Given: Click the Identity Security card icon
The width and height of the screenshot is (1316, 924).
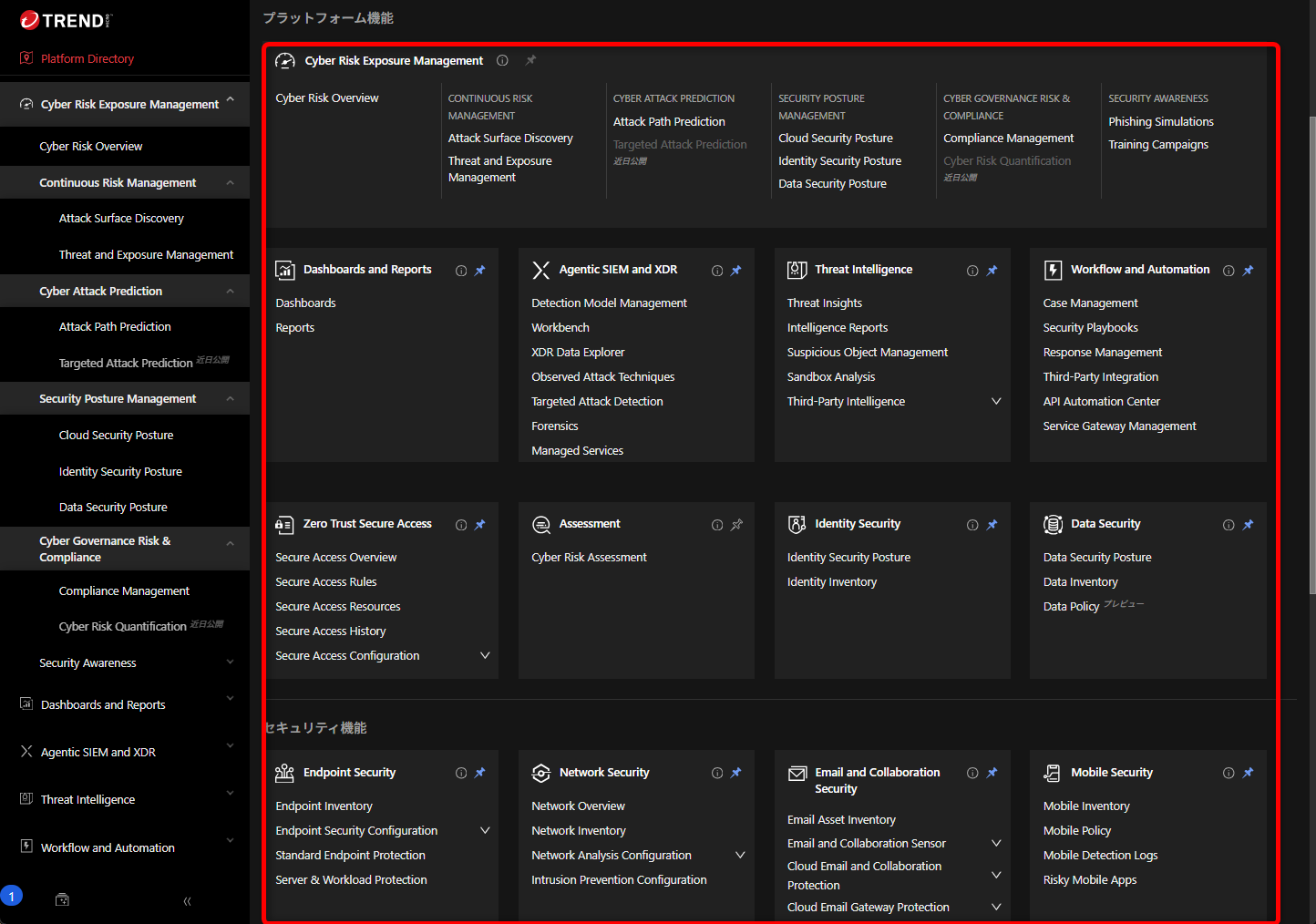Looking at the screenshot, I should [x=797, y=524].
